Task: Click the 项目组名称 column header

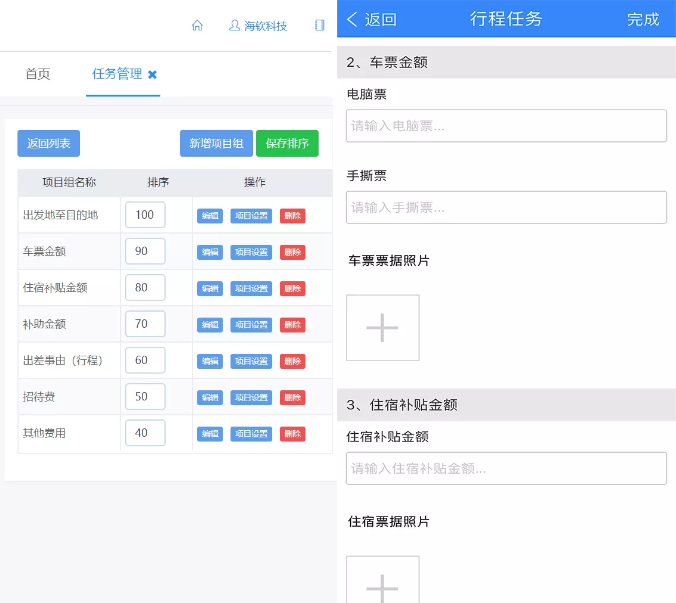Action: click(69, 182)
